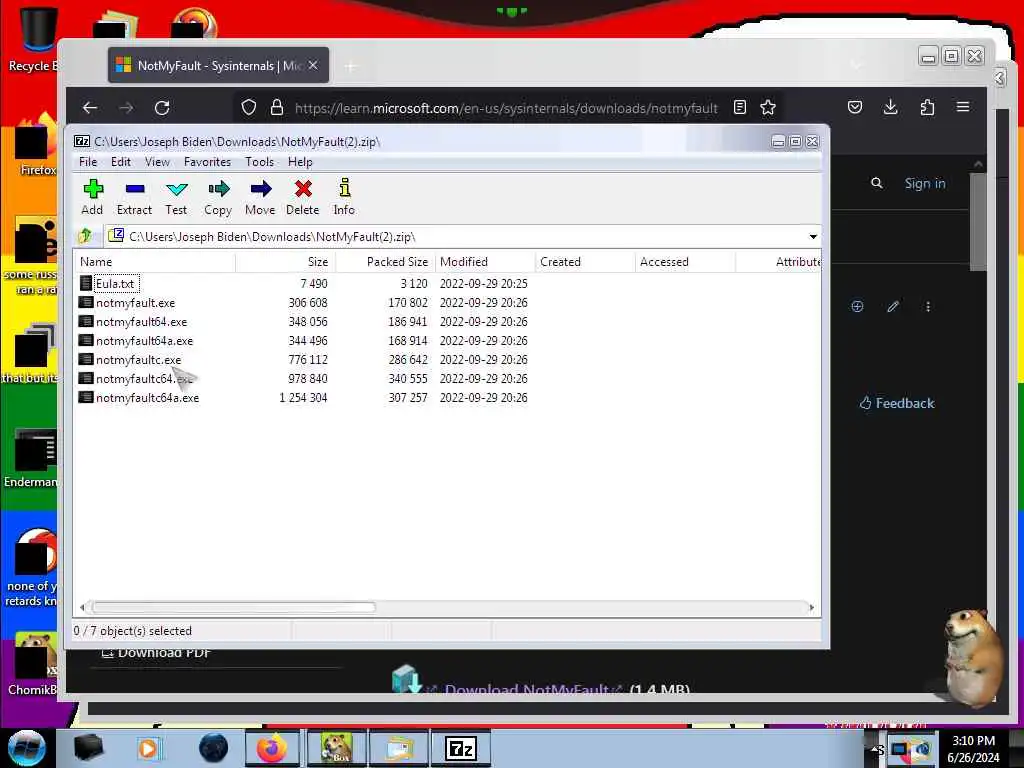Click the search icon on Microsoft Learn page
This screenshot has height=768, width=1024.
click(876, 184)
